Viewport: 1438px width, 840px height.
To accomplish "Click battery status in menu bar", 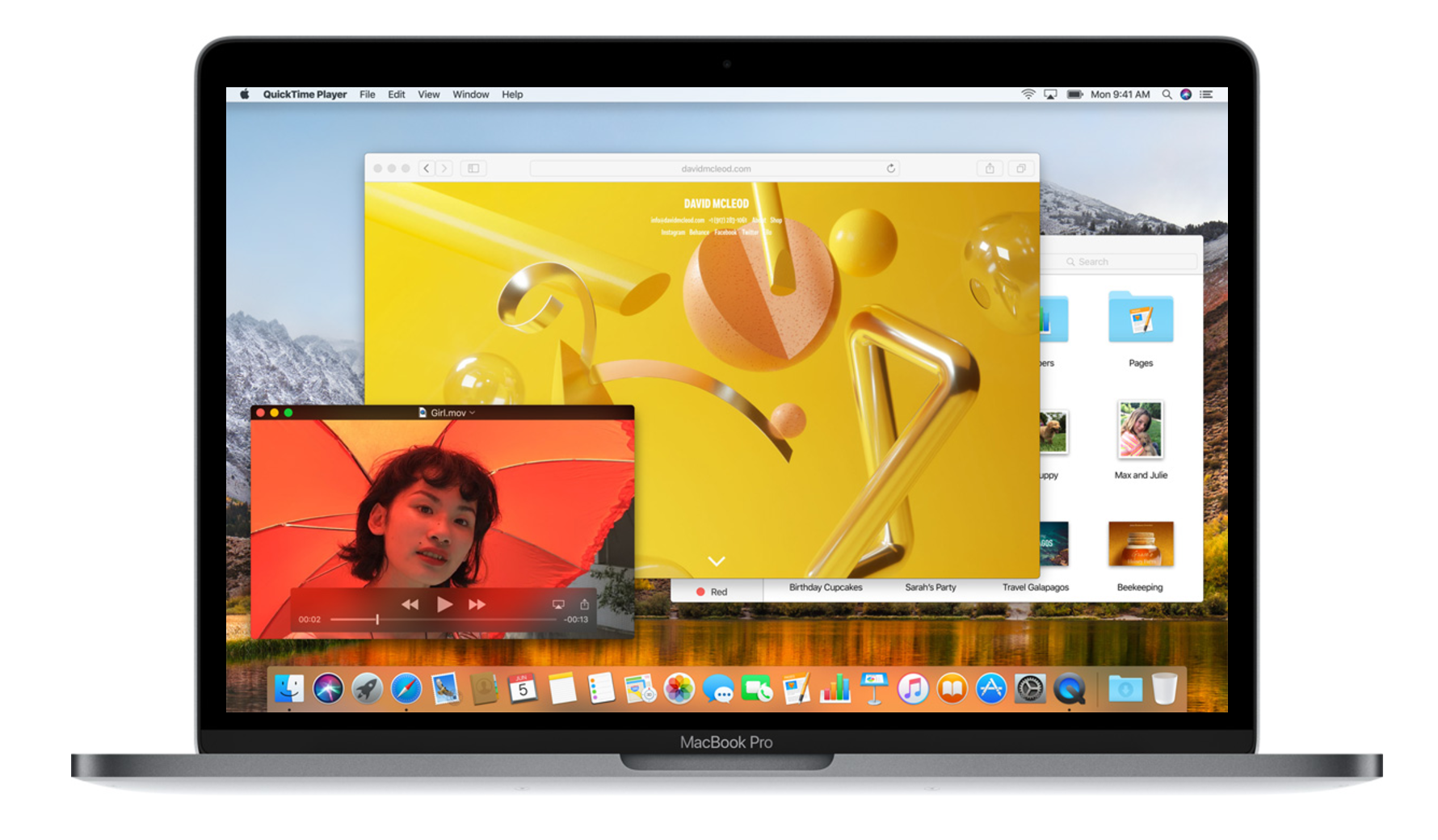I will click(1074, 94).
